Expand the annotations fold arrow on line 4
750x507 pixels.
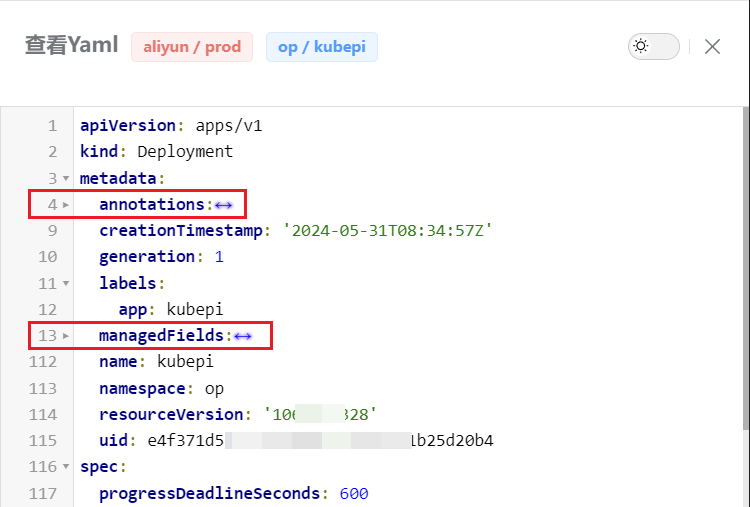66,205
